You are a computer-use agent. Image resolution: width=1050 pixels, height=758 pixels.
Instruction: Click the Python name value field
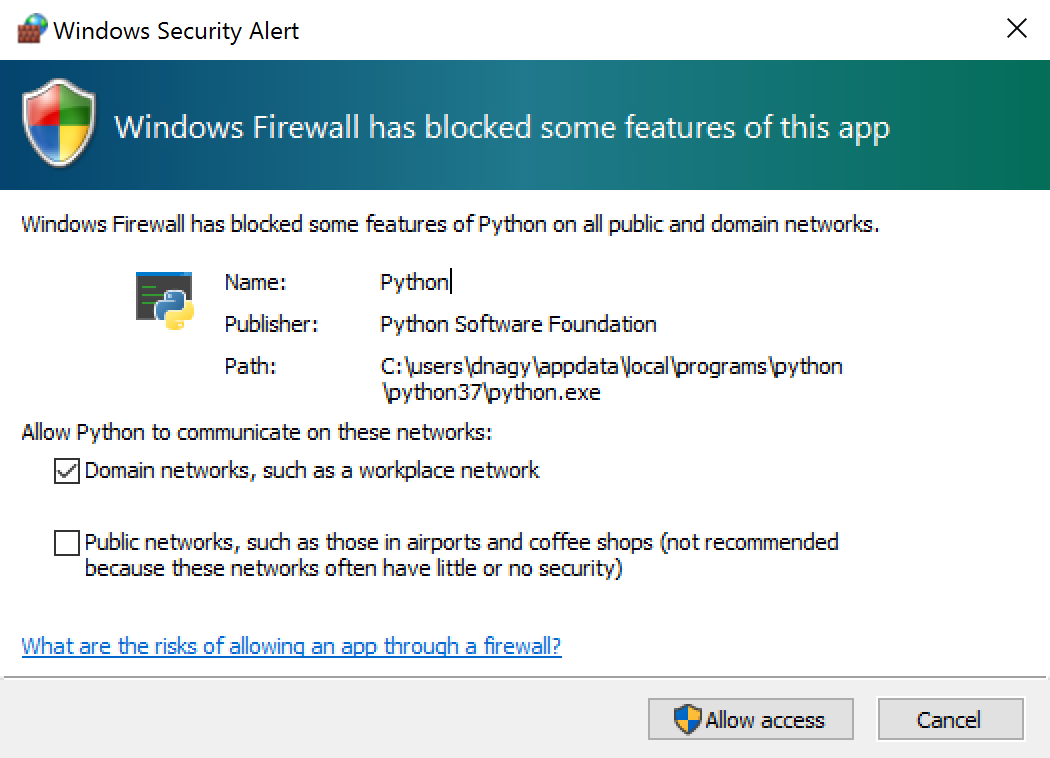click(x=415, y=283)
